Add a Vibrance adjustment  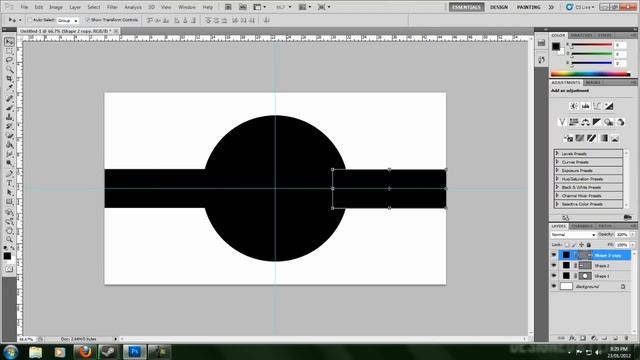(562, 122)
